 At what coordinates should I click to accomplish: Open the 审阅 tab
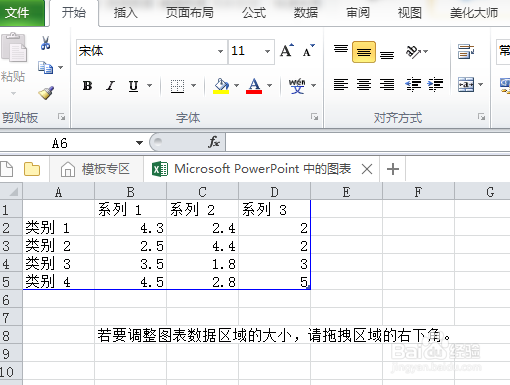(358, 13)
